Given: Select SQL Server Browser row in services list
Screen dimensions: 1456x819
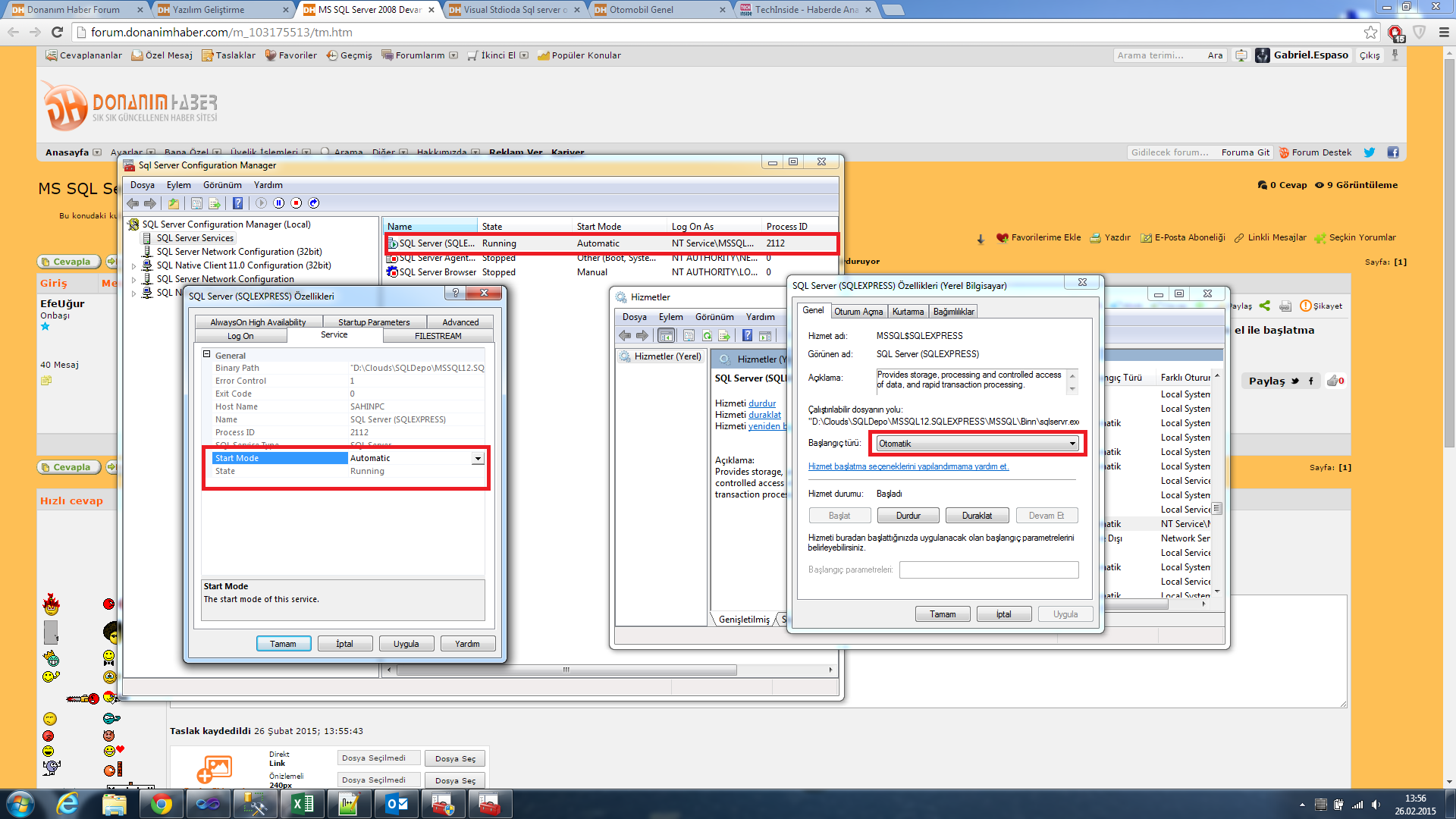Looking at the screenshot, I should (x=610, y=272).
